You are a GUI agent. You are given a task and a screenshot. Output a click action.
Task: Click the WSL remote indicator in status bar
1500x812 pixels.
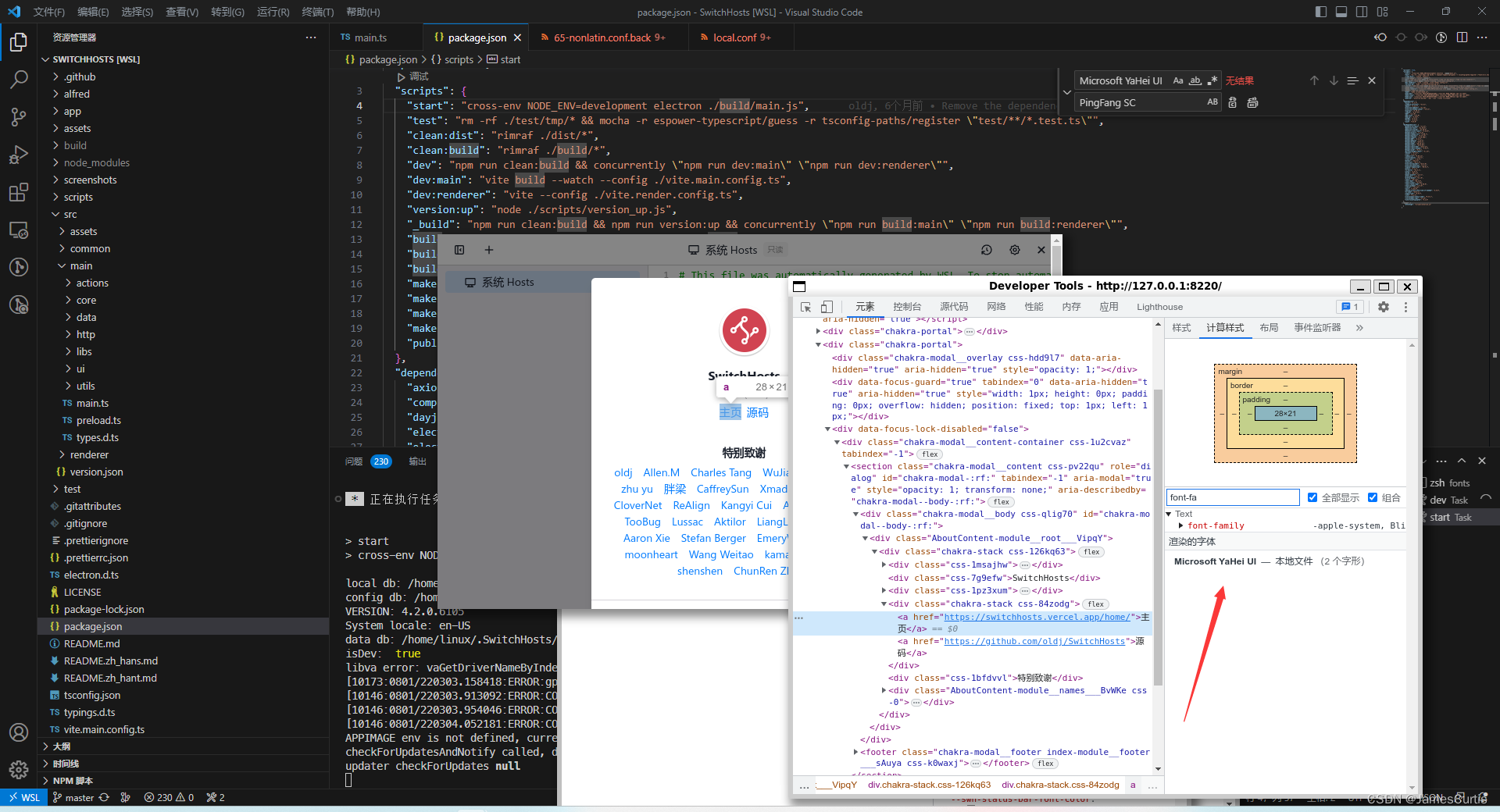tap(23, 797)
